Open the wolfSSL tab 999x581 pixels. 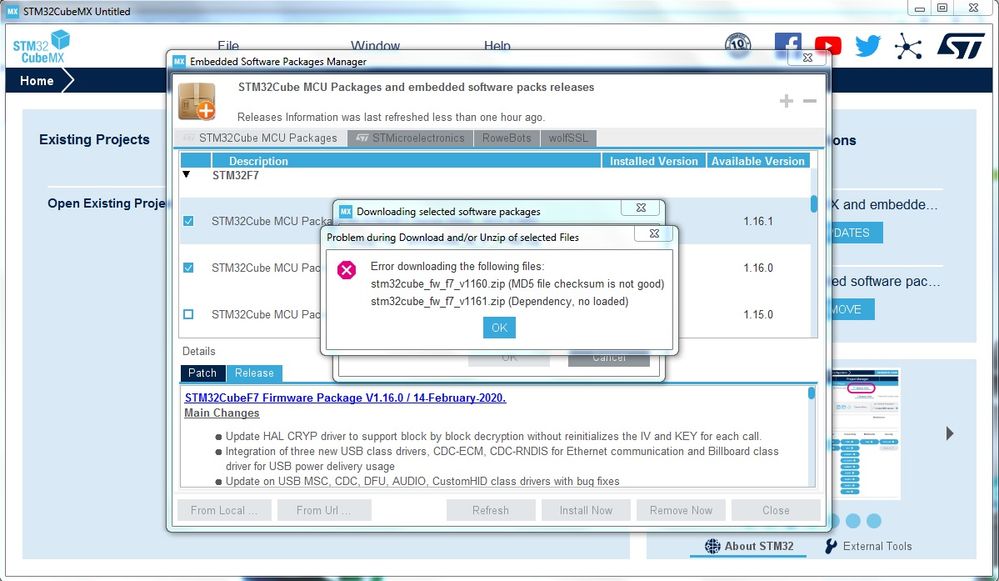coord(568,138)
